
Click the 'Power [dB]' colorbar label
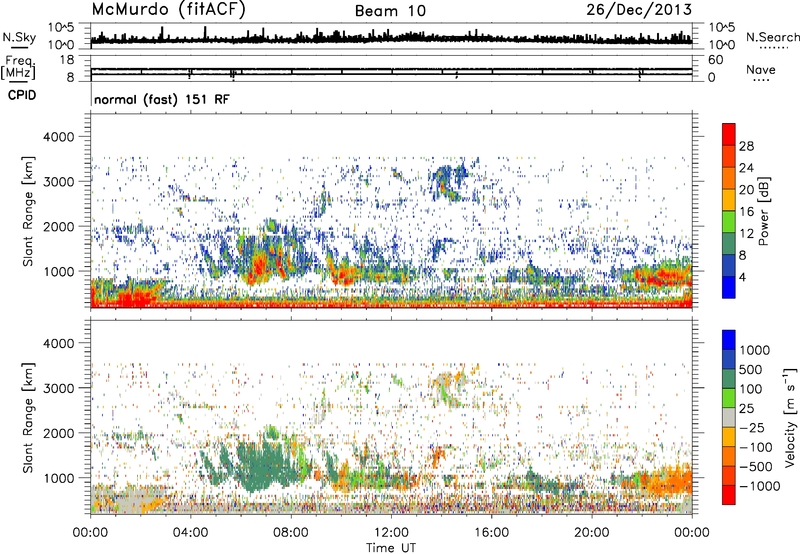(x=763, y=211)
